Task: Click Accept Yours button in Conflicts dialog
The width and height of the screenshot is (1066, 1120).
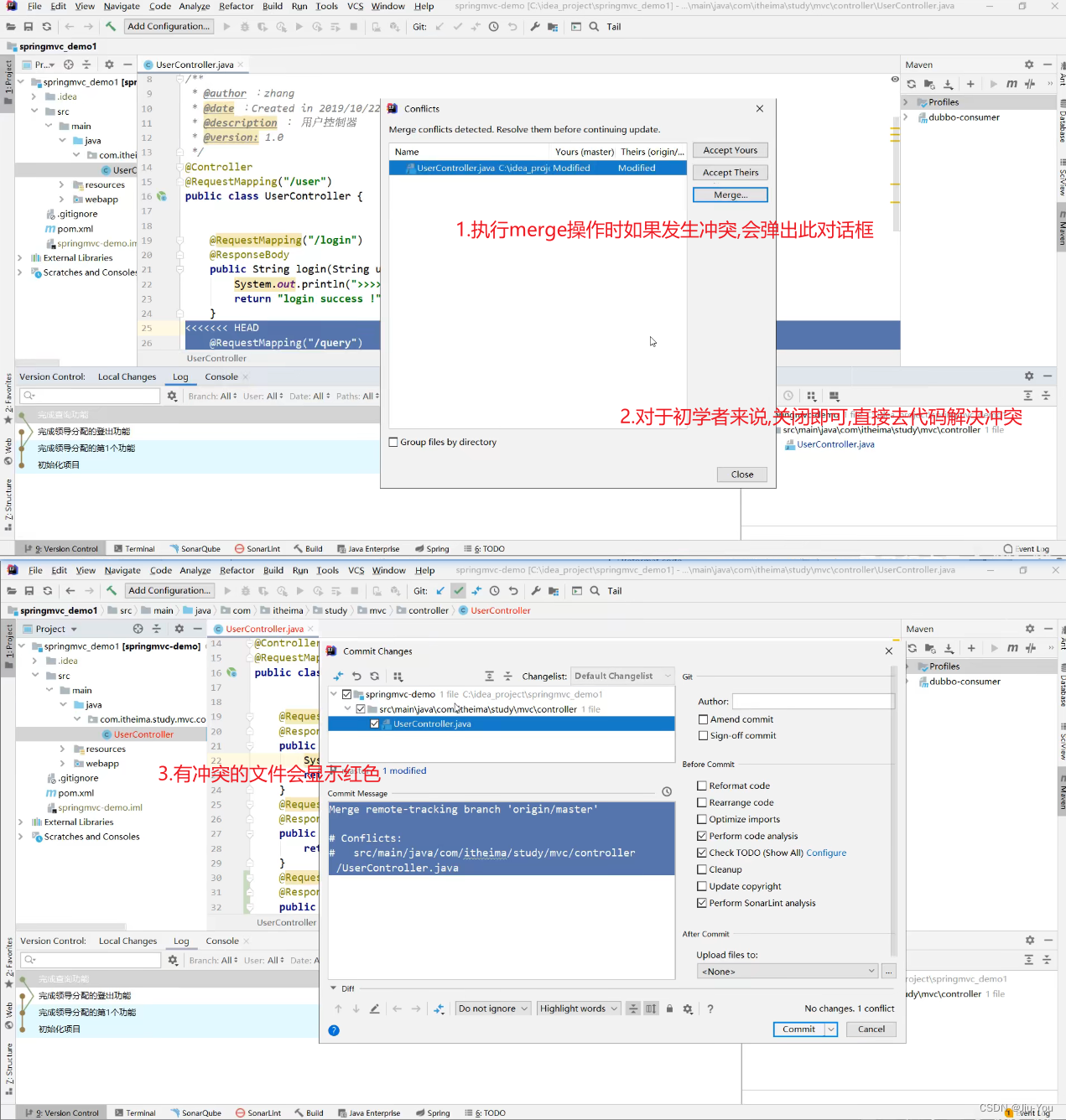Action: (731, 150)
